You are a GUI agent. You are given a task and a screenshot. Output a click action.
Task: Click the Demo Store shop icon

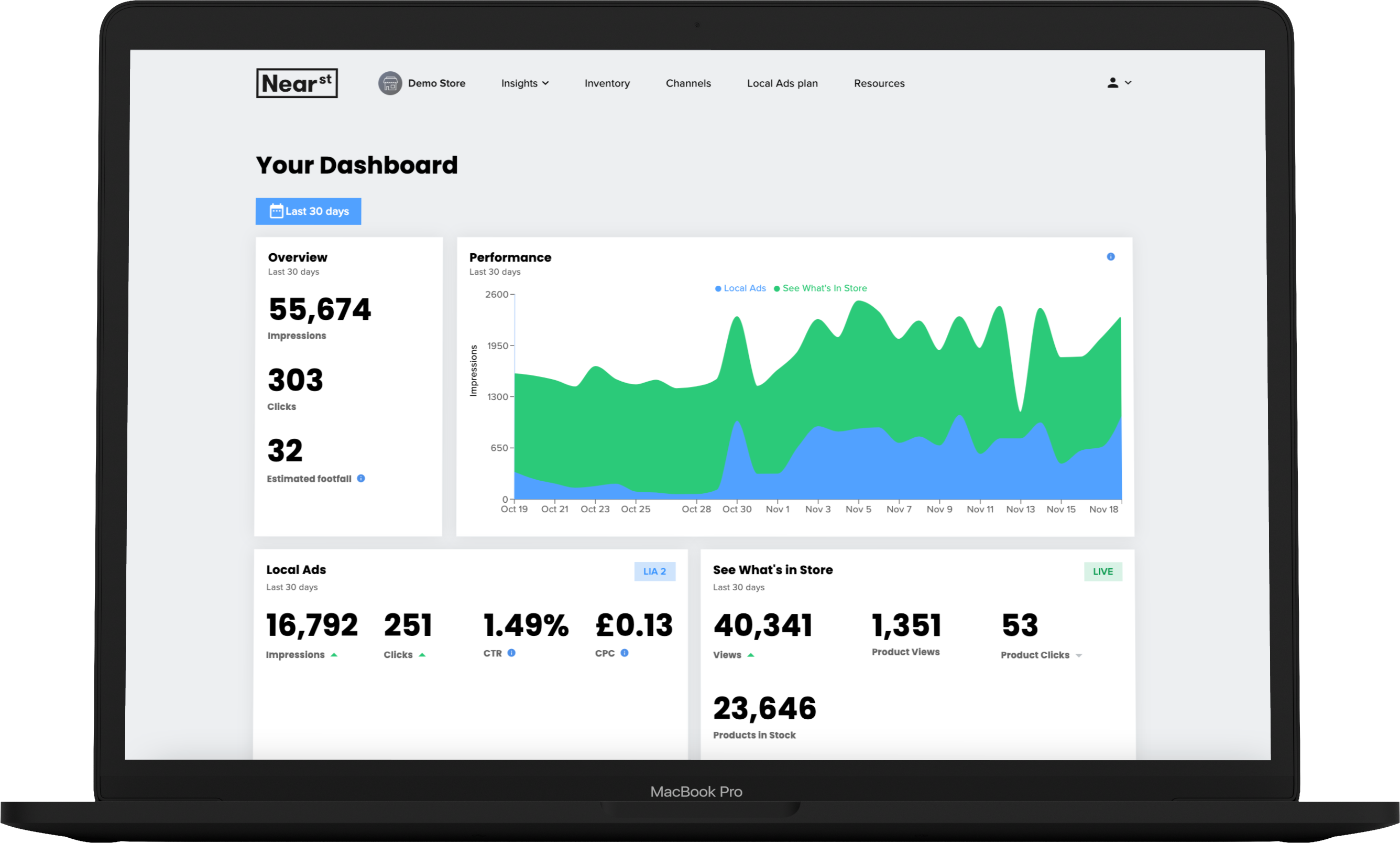(390, 83)
